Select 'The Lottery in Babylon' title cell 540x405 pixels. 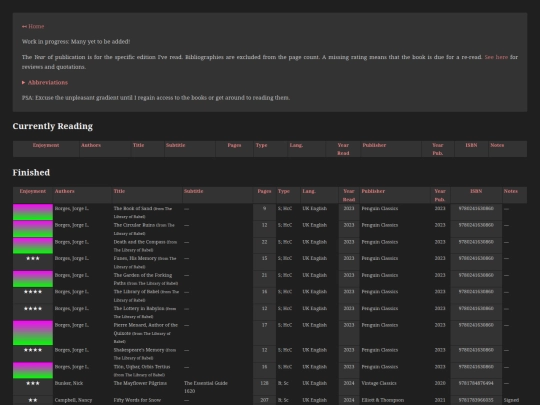point(147,312)
